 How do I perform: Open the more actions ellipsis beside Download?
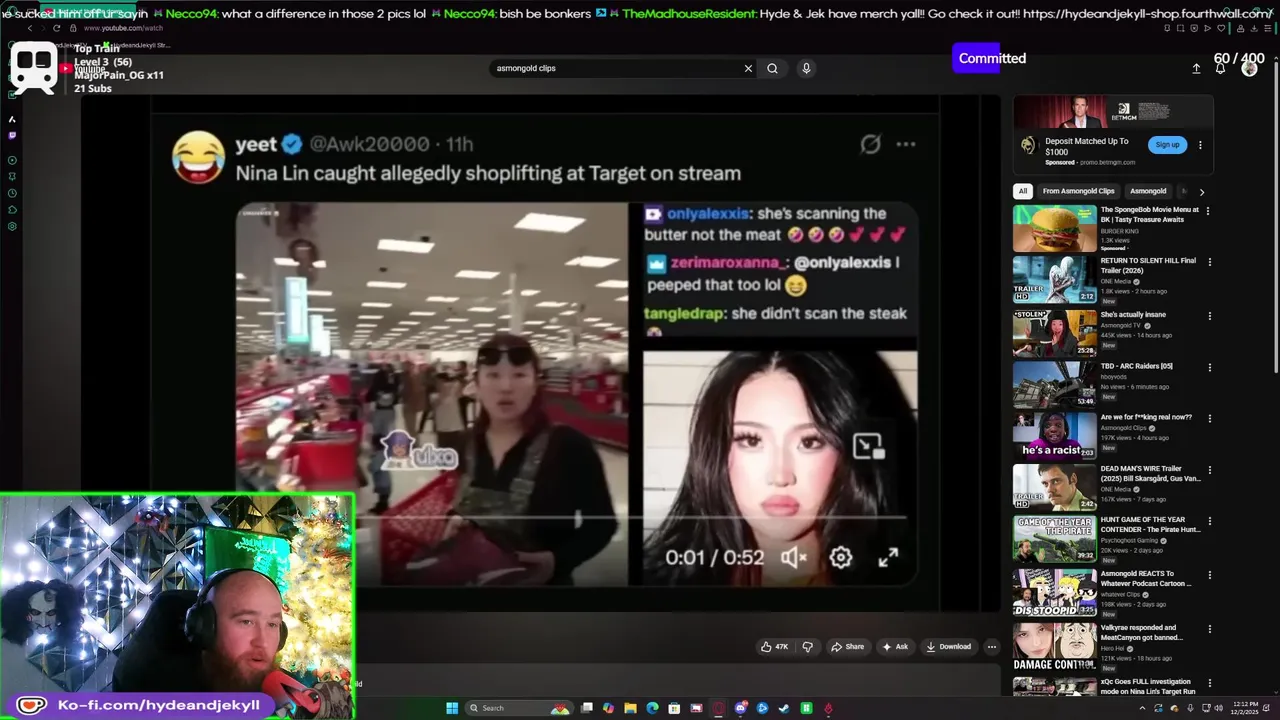991,646
